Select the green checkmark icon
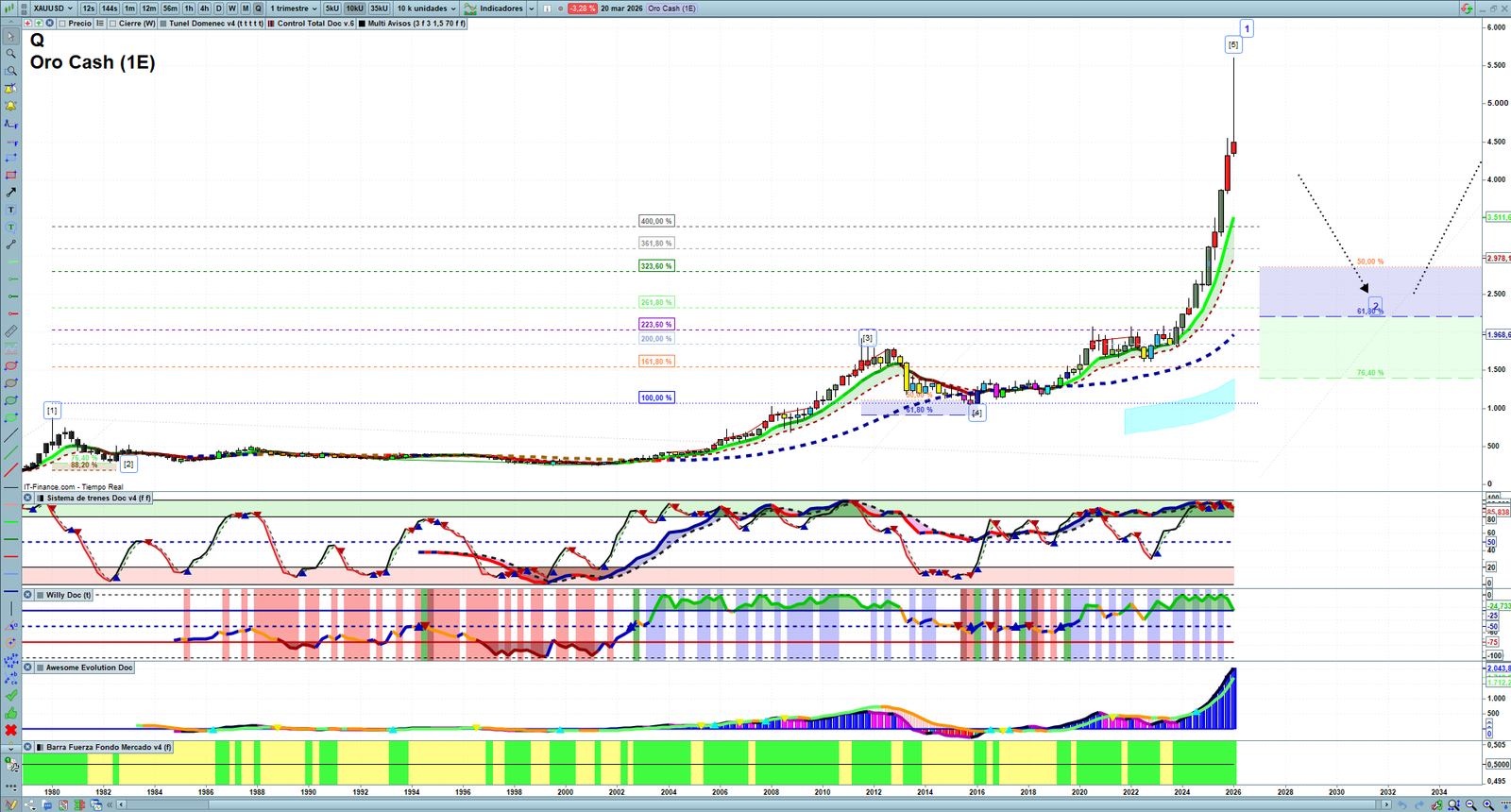1511x812 pixels. point(10,695)
